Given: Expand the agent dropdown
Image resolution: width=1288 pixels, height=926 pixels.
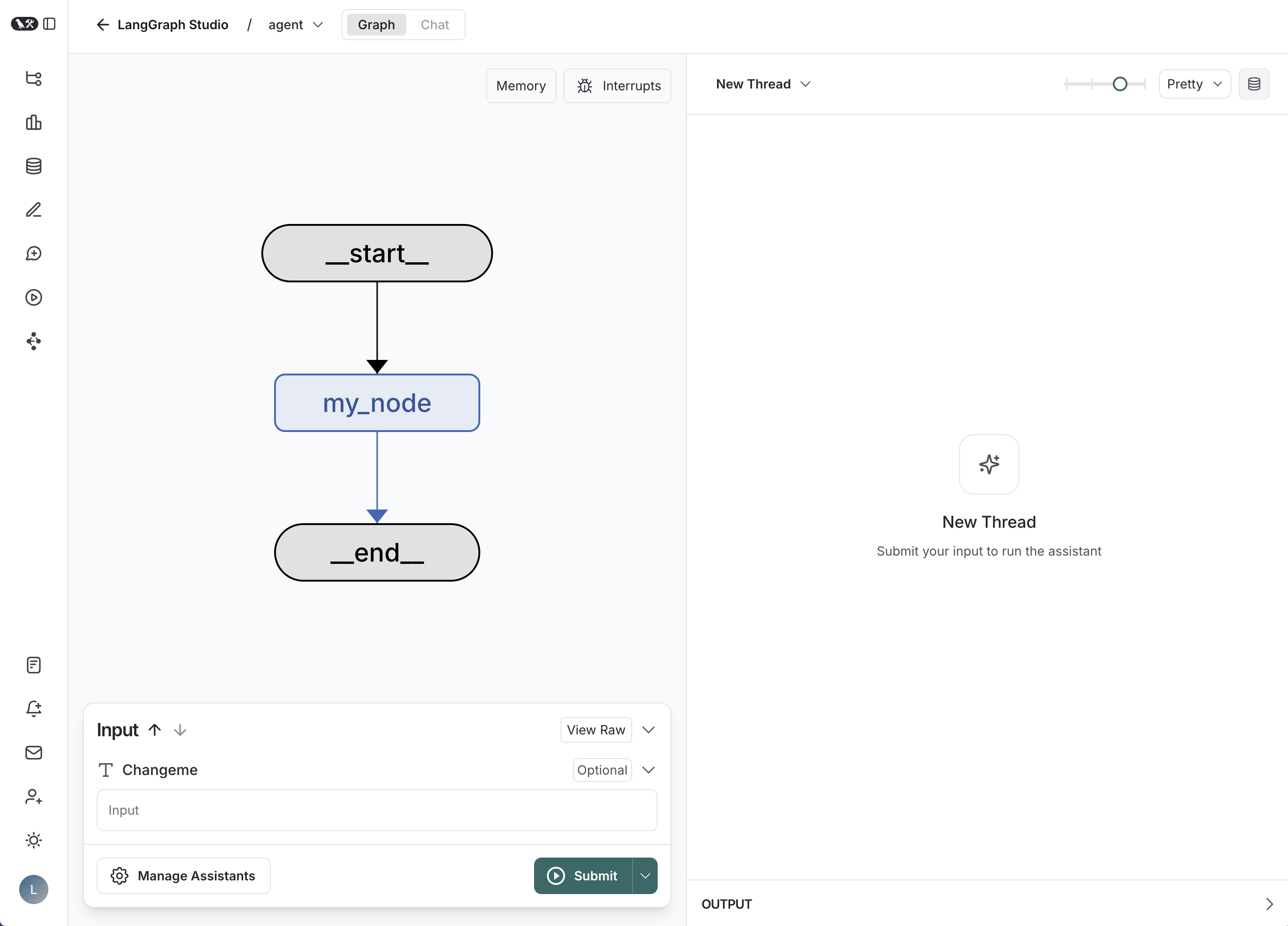Looking at the screenshot, I should 295,25.
